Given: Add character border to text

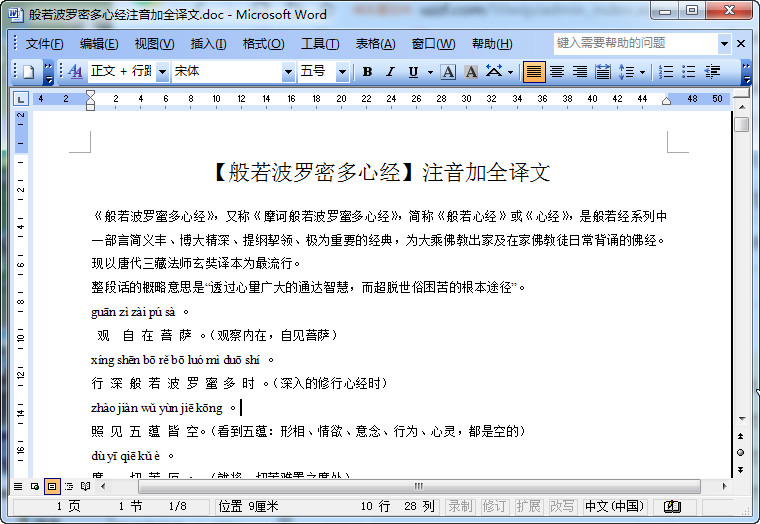Looking at the screenshot, I should tap(448, 72).
